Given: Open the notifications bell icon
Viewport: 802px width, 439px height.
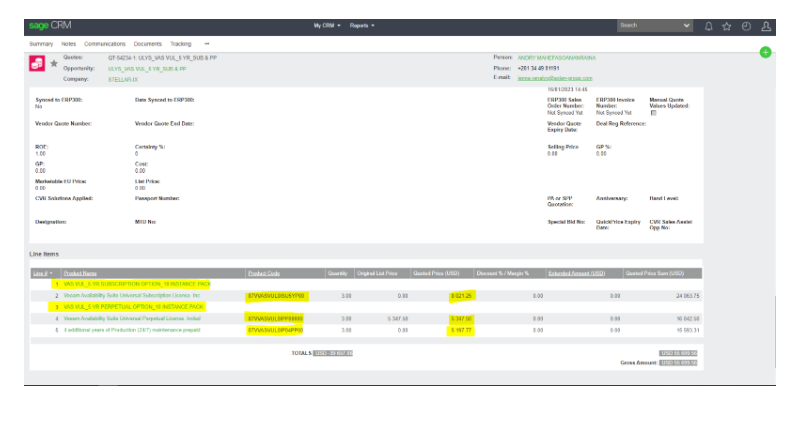Looking at the screenshot, I should point(708,26).
